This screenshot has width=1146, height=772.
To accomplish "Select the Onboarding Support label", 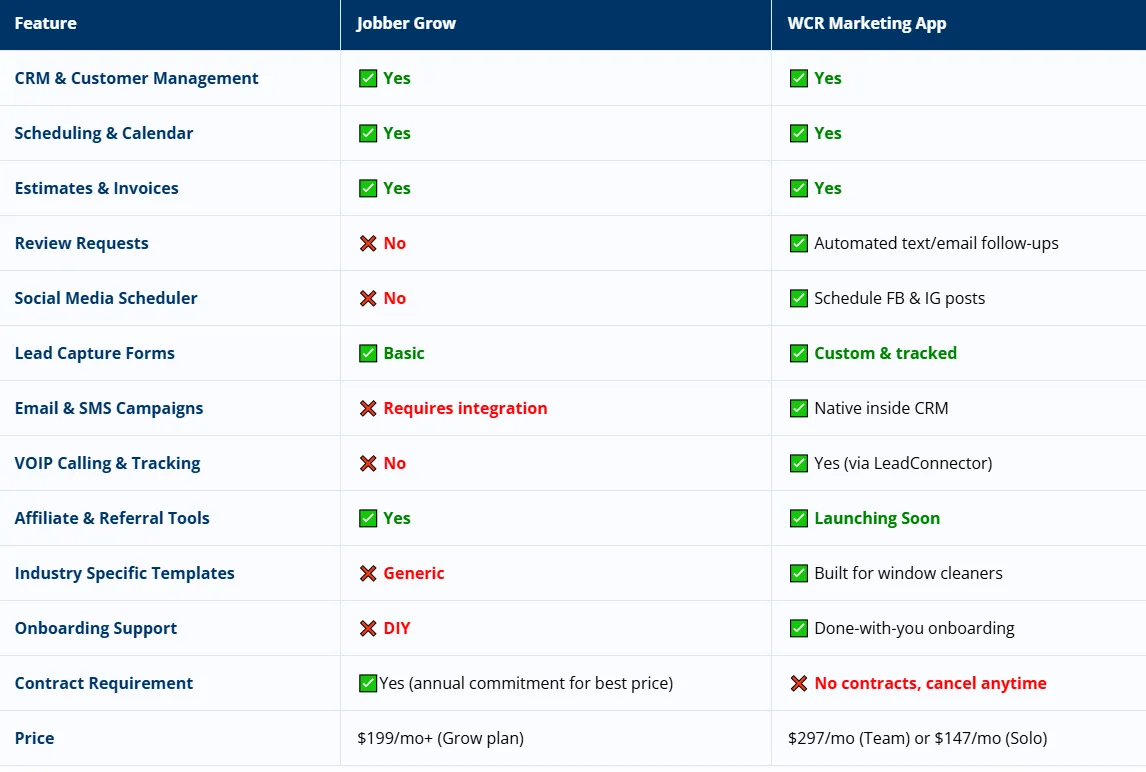I will tap(96, 628).
